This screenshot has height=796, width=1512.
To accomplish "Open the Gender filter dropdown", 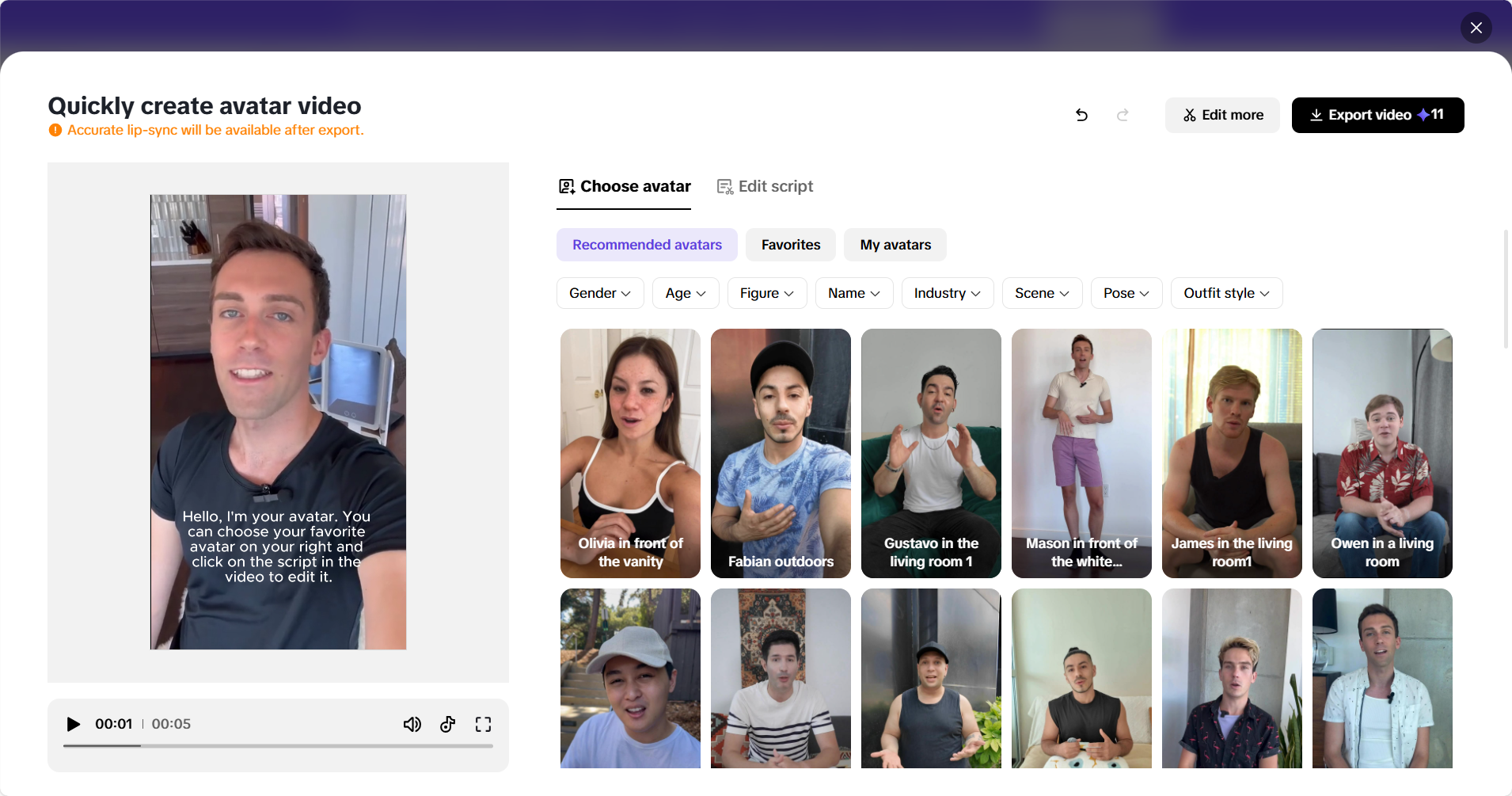I will click(599, 292).
